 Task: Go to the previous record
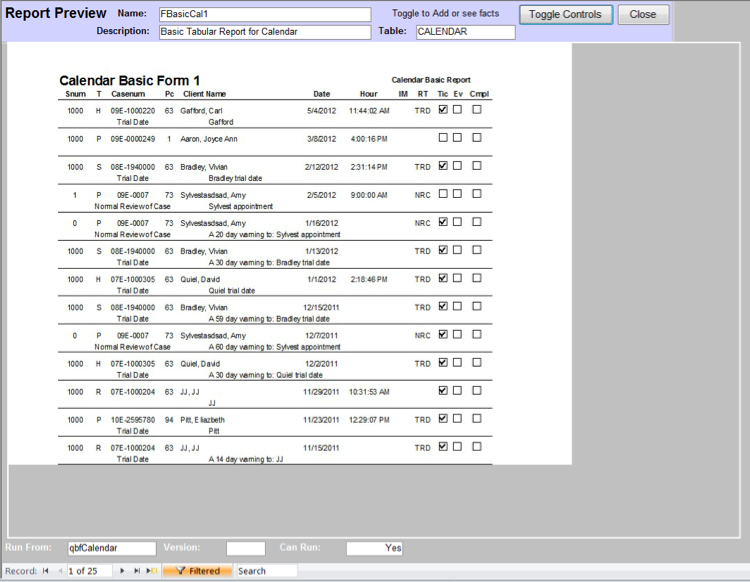58,571
